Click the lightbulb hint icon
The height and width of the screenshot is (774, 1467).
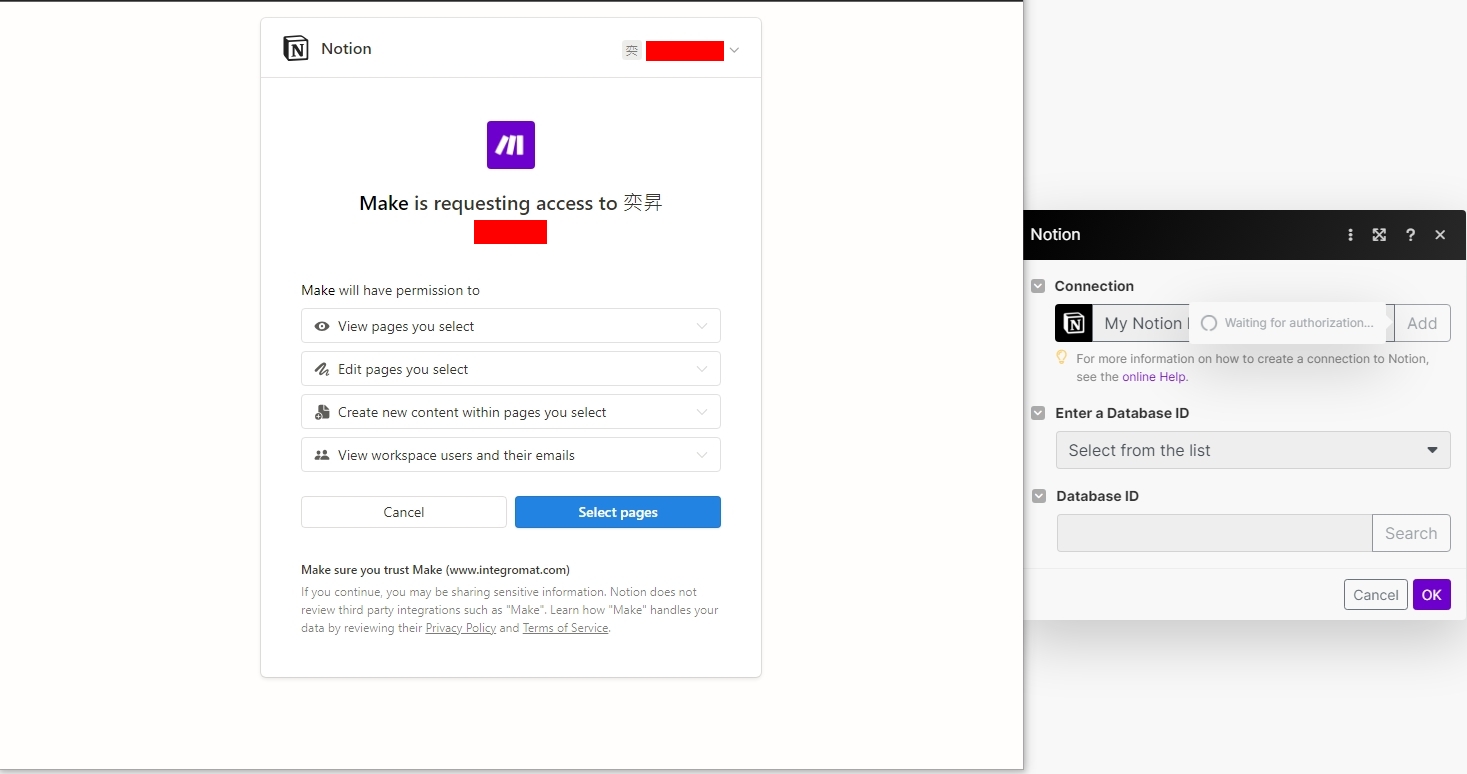(1062, 357)
